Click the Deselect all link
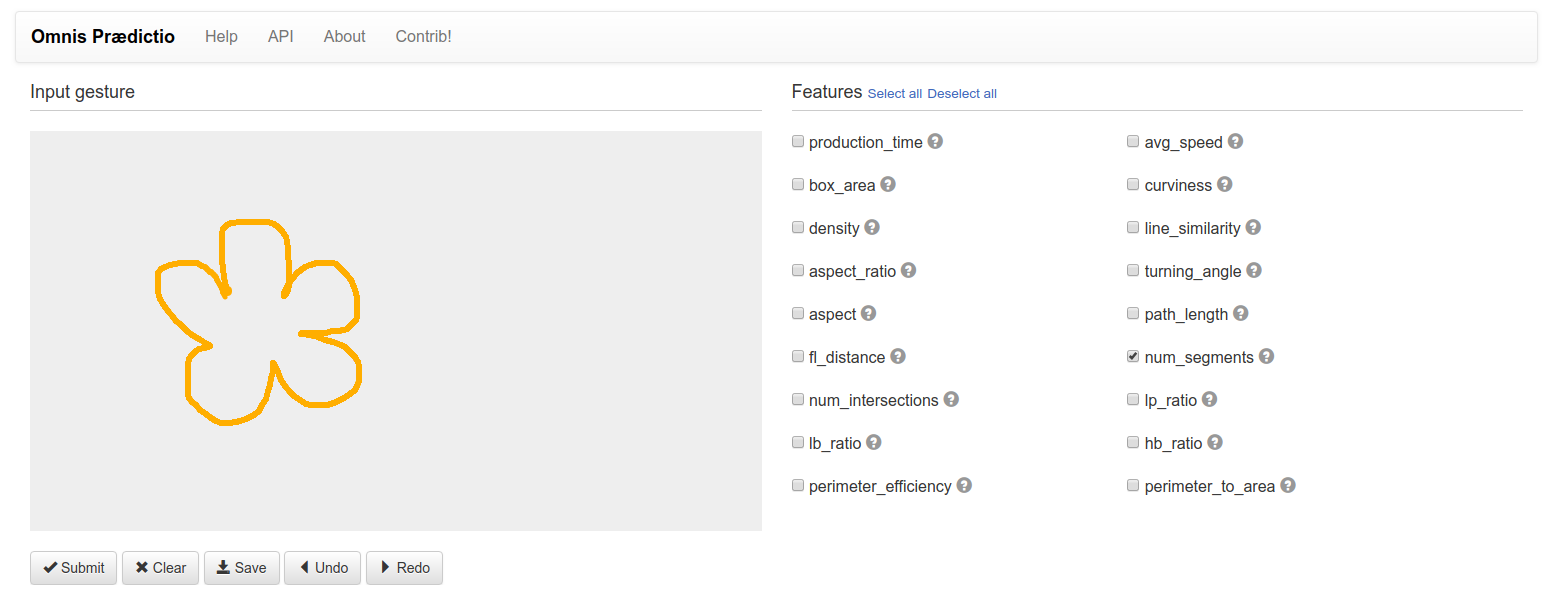 [961, 94]
